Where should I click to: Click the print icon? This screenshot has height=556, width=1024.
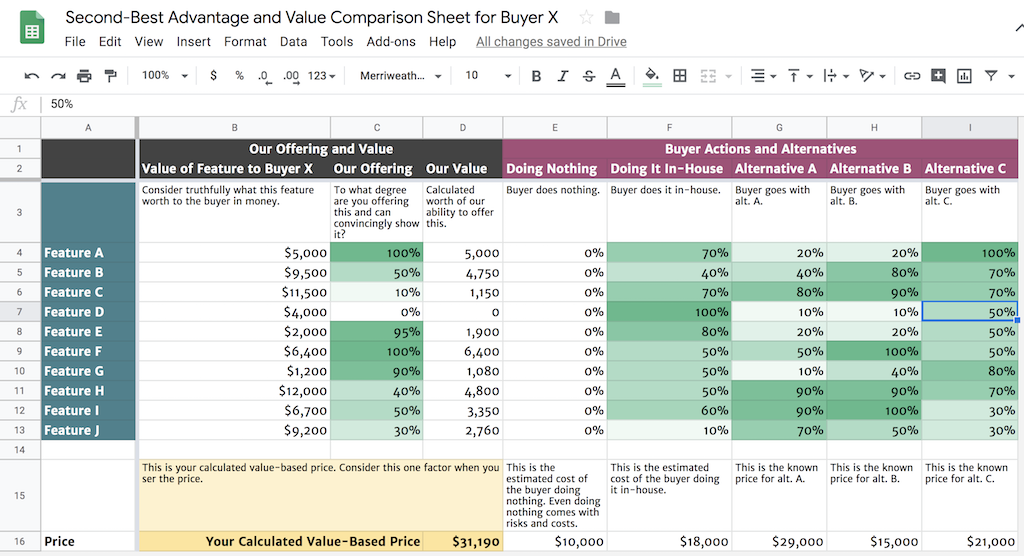[84, 76]
